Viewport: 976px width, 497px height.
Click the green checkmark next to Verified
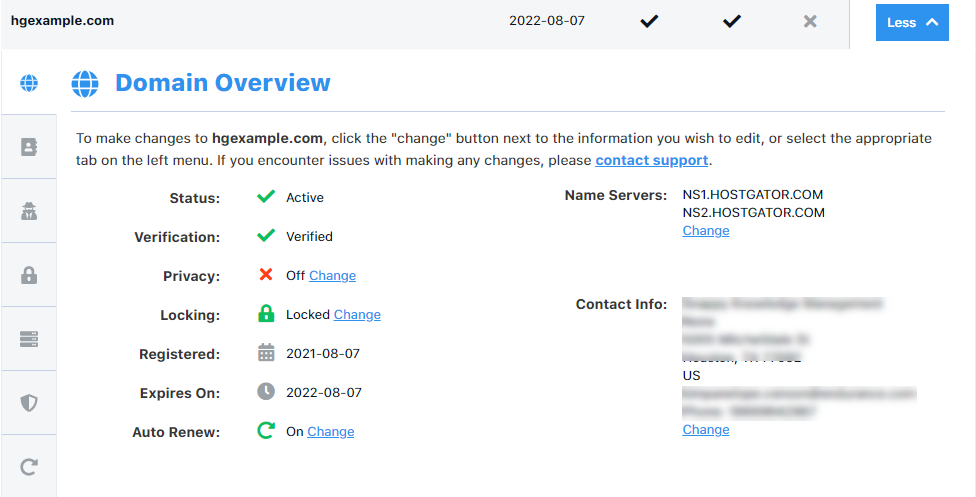(x=266, y=235)
